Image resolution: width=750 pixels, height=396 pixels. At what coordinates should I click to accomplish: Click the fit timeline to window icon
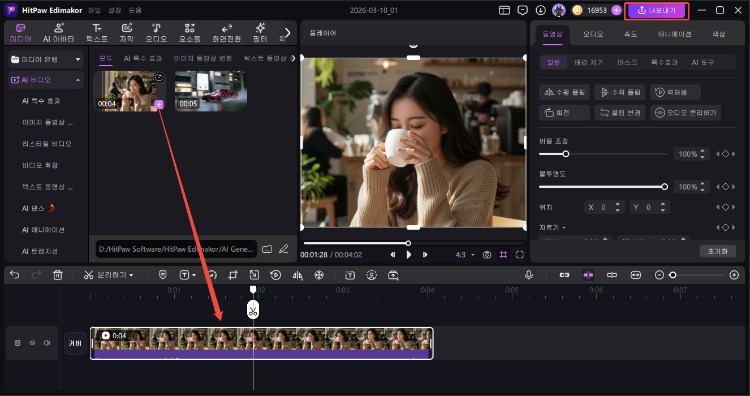click(636, 275)
